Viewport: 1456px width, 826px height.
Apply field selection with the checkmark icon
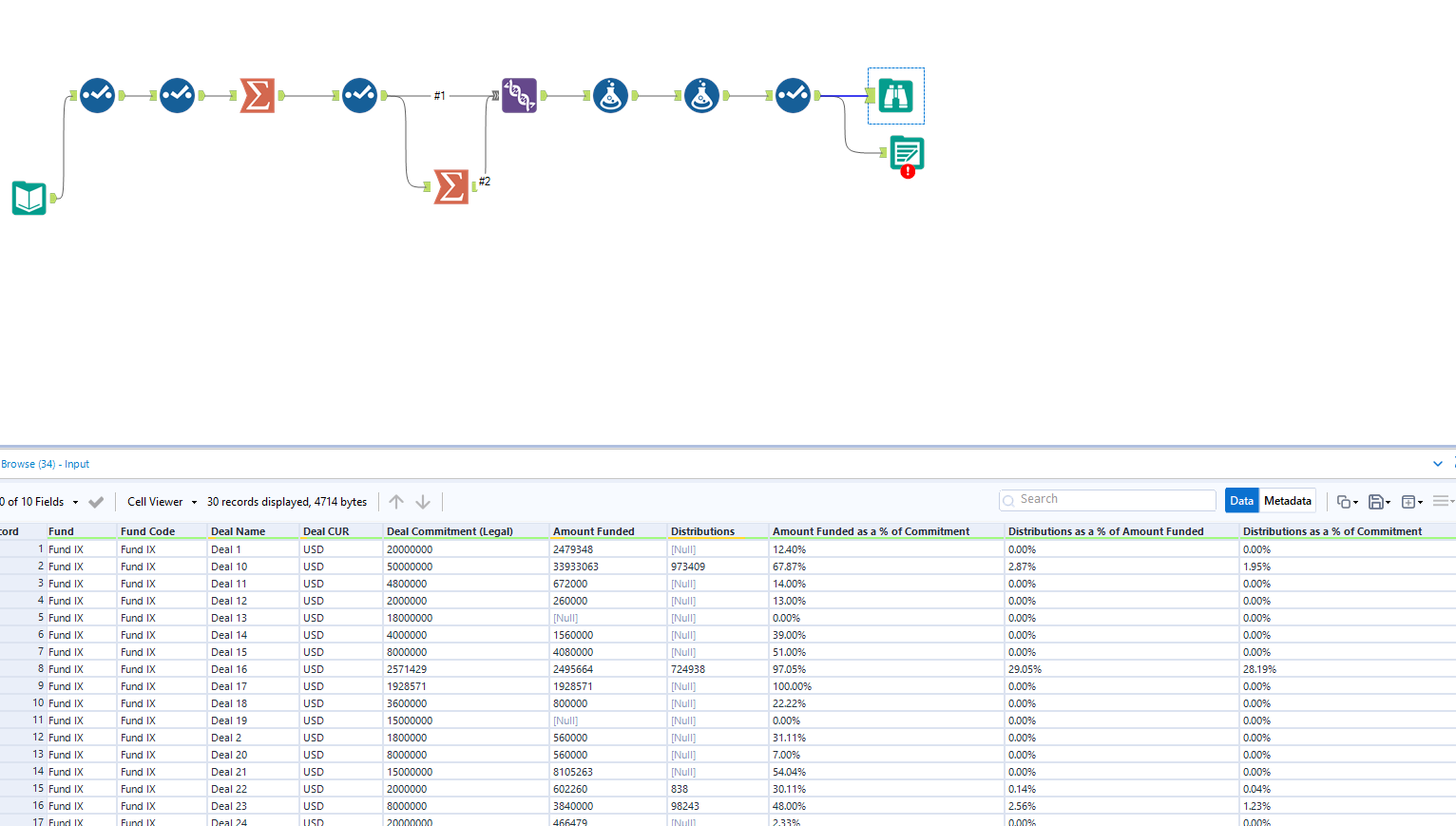(x=96, y=502)
